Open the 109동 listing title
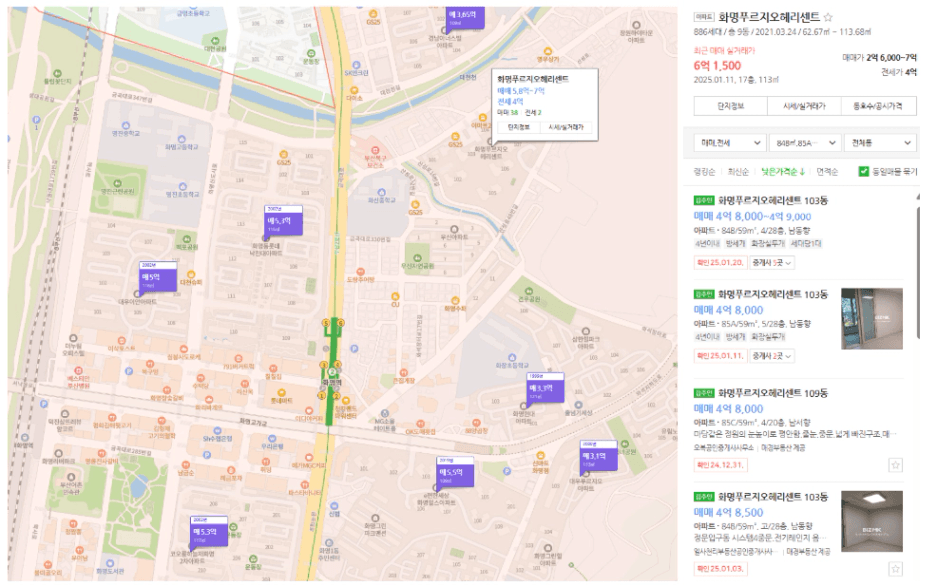The image size is (937, 586). (773, 393)
